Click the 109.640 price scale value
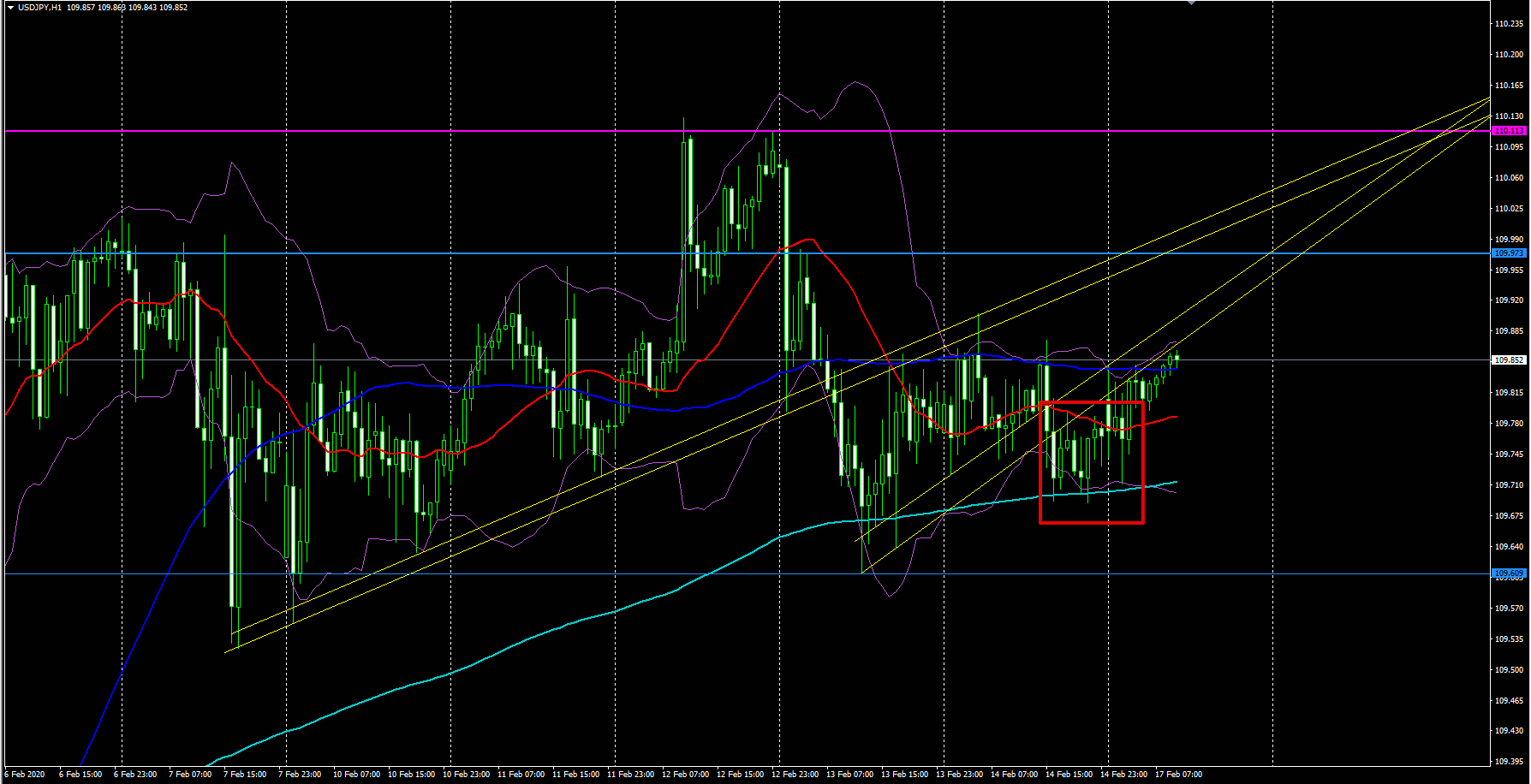Viewport: 1531px width, 784px height. click(1509, 547)
